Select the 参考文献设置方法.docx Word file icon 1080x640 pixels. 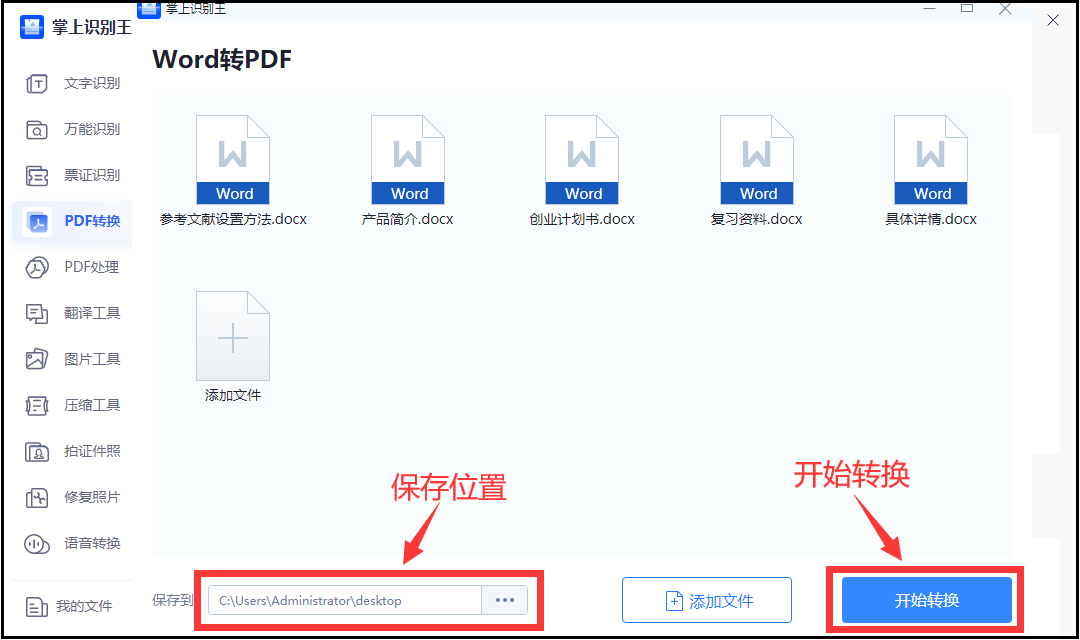[233, 160]
